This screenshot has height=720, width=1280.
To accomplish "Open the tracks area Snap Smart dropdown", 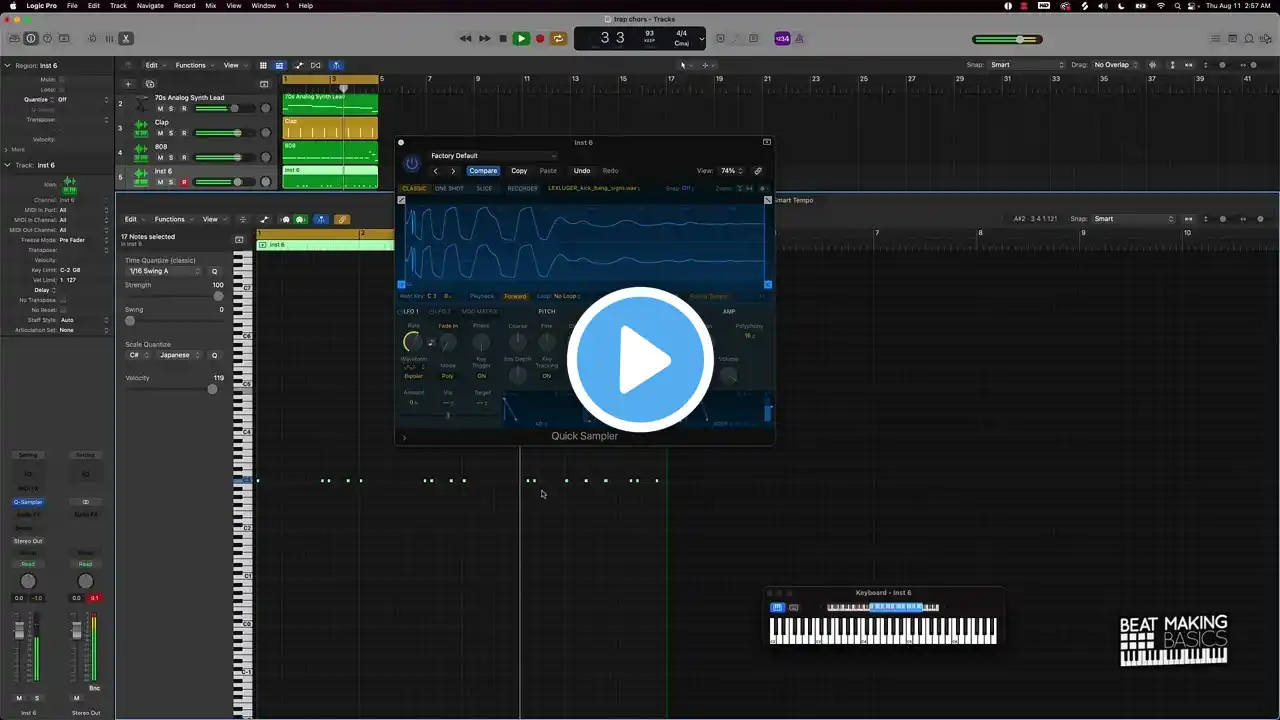I will pos(1028,65).
